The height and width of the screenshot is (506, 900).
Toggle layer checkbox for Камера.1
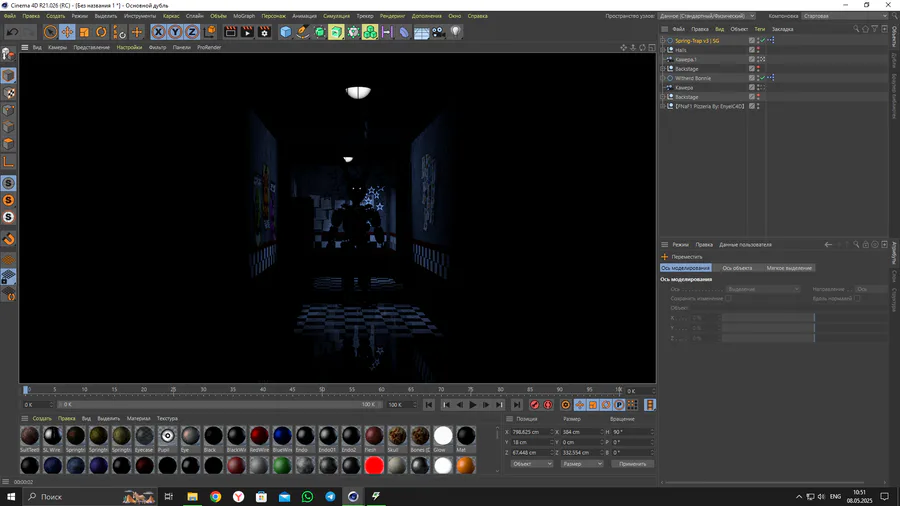click(x=751, y=59)
